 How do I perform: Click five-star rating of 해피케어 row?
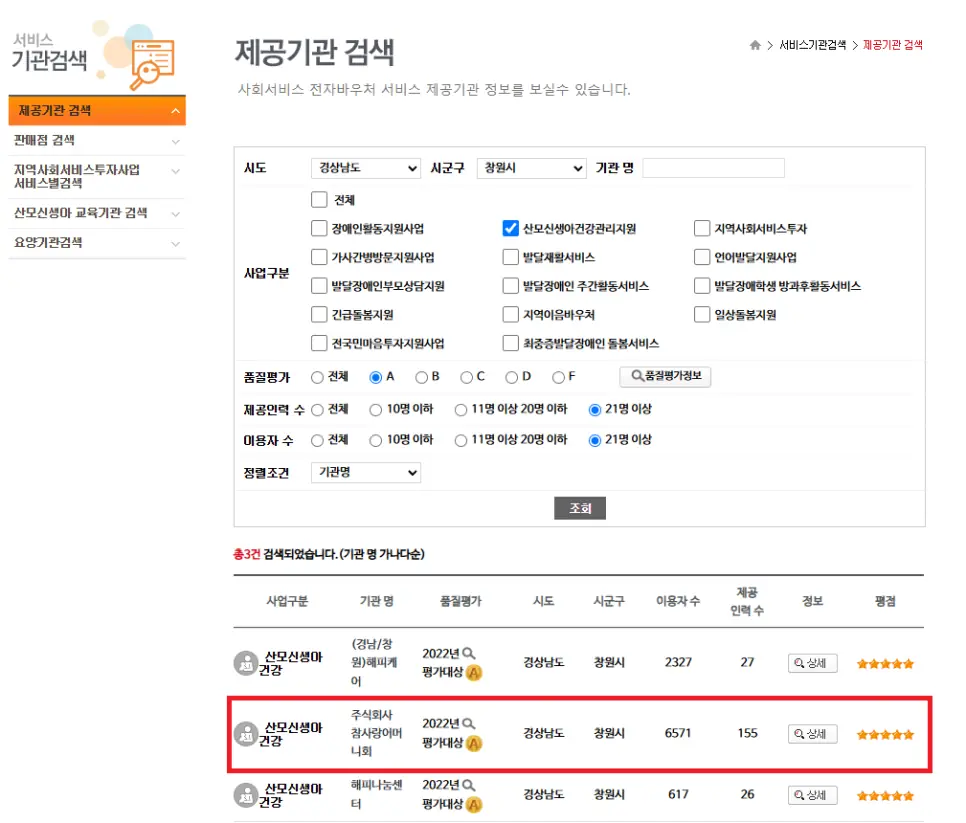click(885, 663)
